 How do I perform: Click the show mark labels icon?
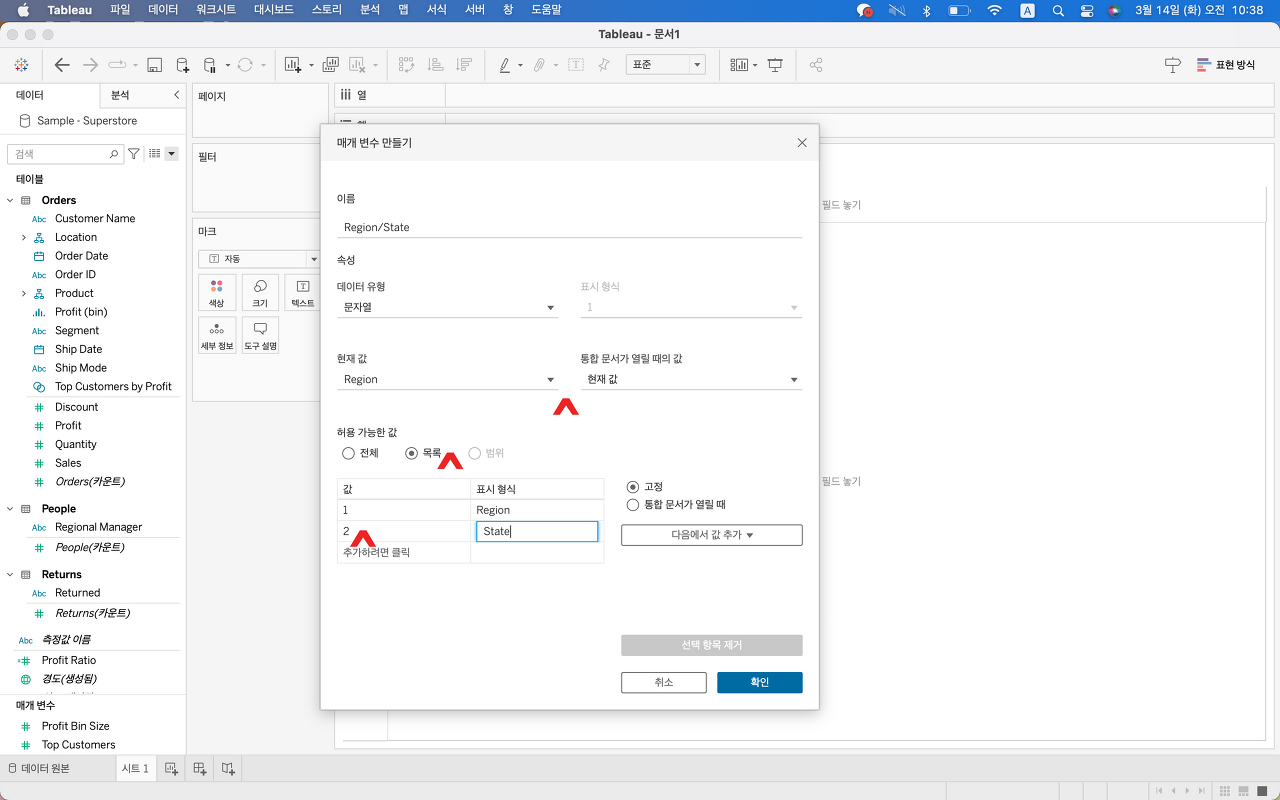pos(576,65)
